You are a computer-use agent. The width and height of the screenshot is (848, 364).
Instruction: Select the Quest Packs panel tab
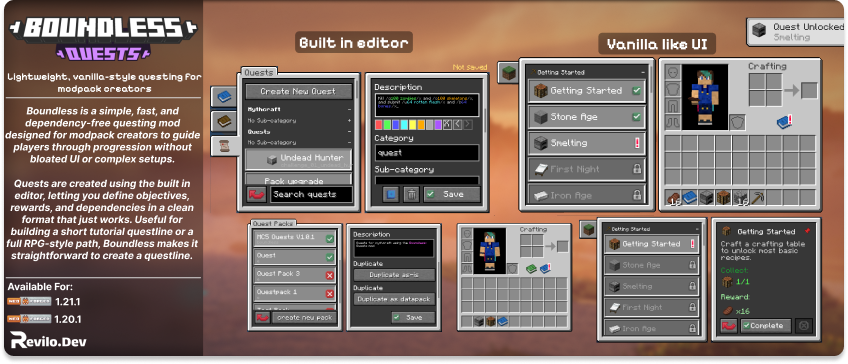pyautogui.click(x=273, y=223)
